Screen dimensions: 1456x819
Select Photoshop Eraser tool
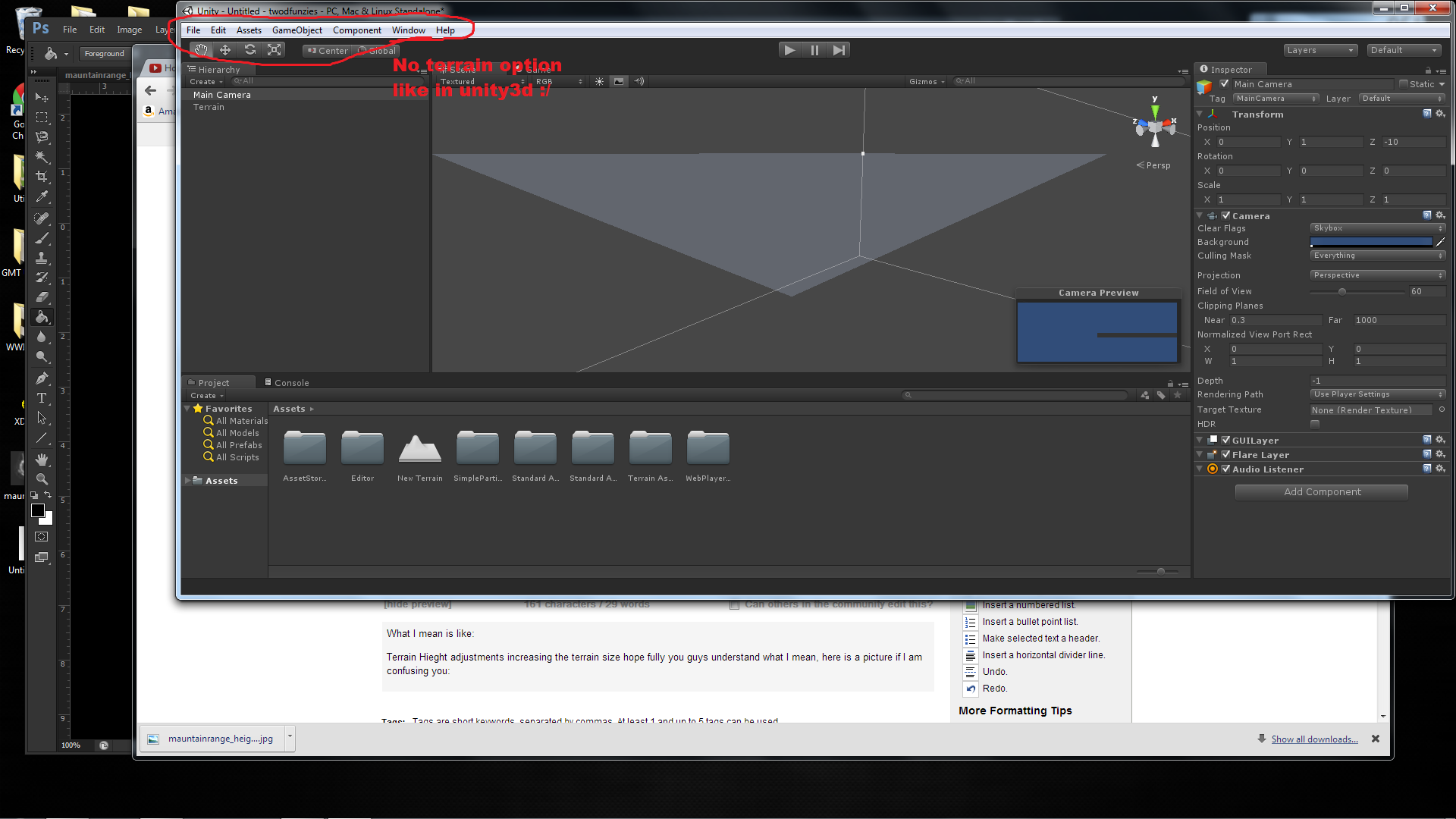click(x=42, y=297)
